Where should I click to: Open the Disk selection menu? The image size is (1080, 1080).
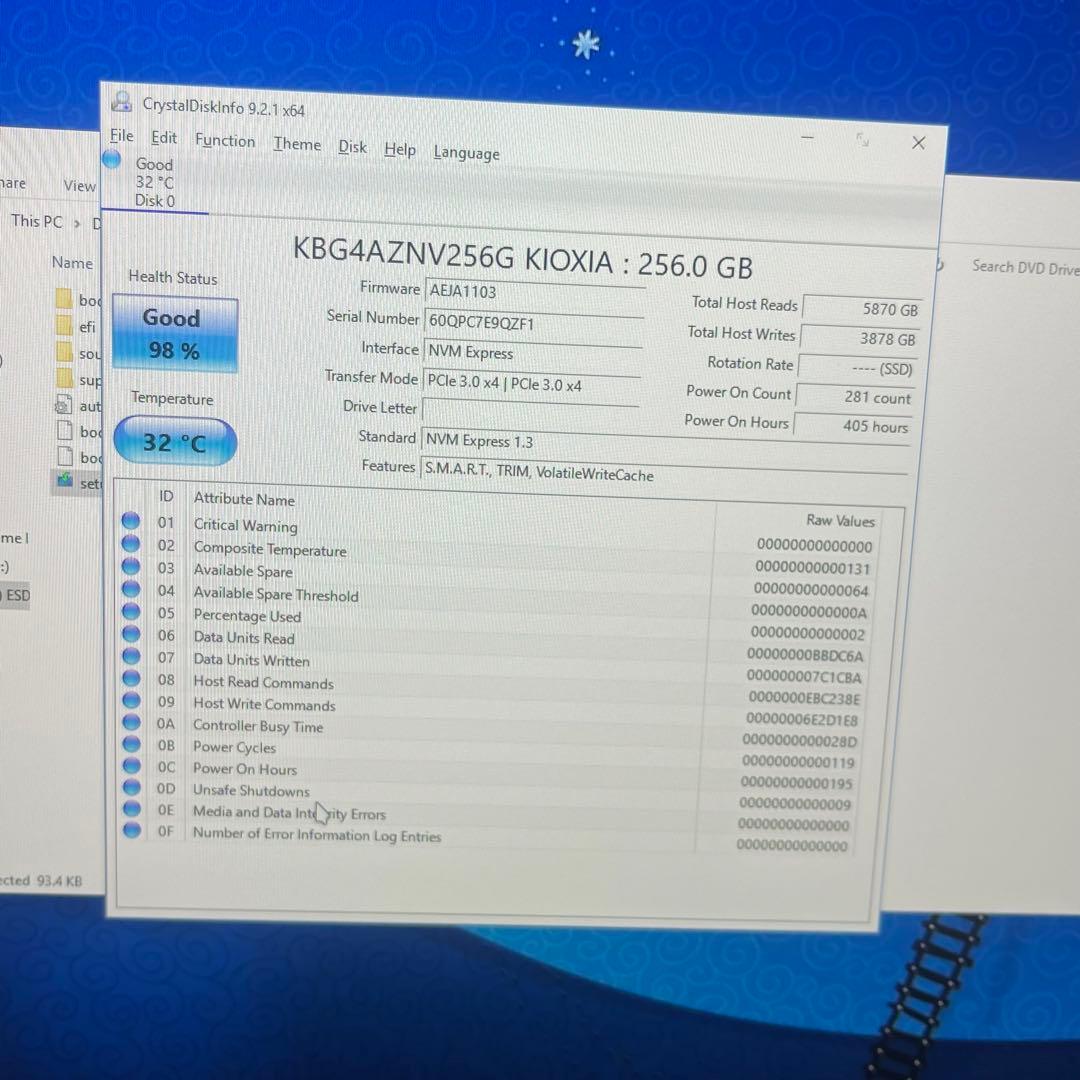(x=352, y=146)
